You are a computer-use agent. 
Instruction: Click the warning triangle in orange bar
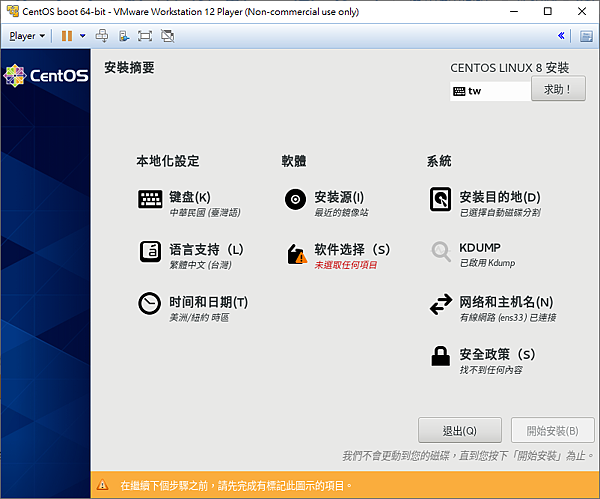pyautogui.click(x=102, y=485)
